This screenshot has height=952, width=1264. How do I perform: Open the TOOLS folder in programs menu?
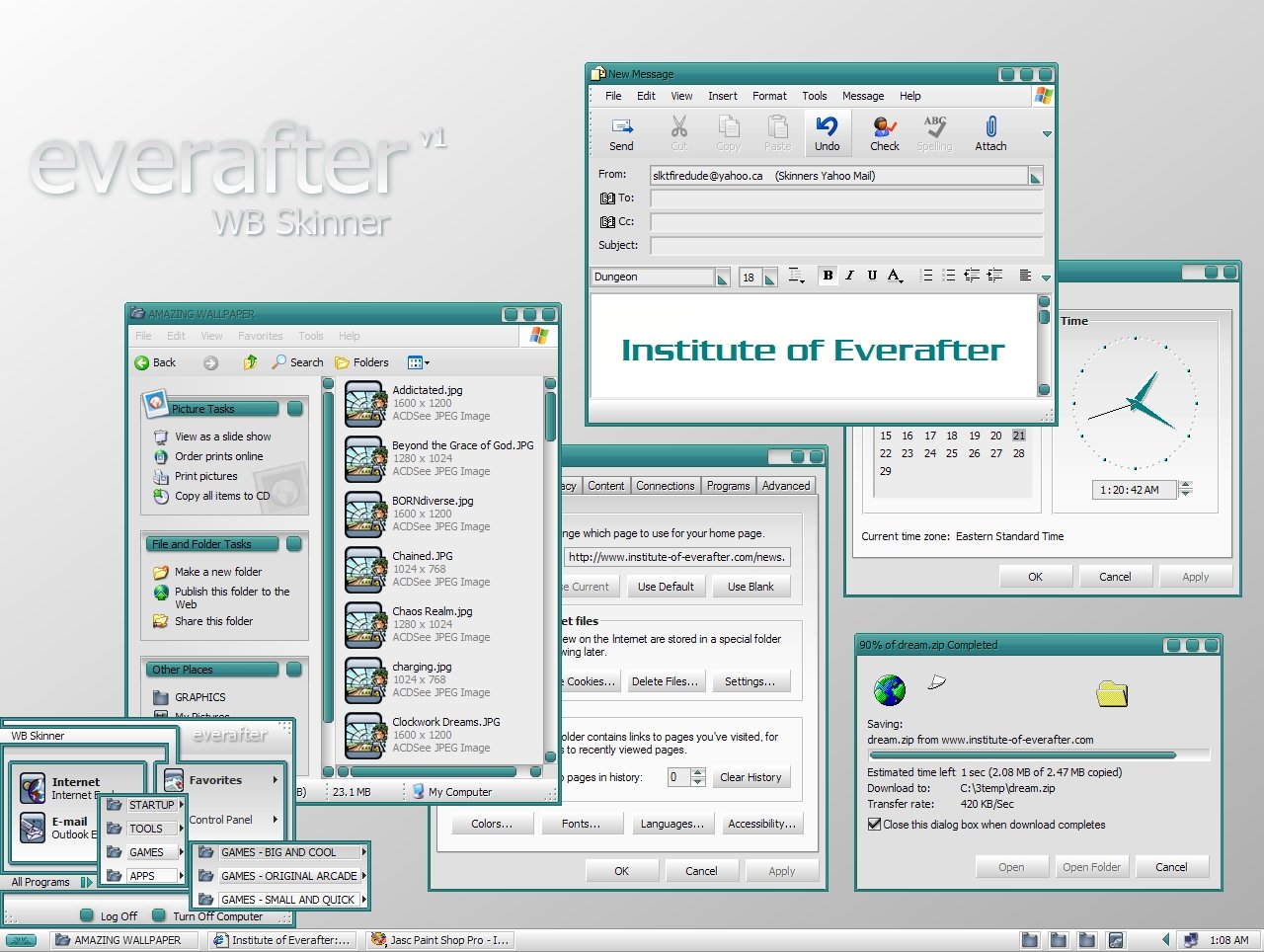(144, 829)
